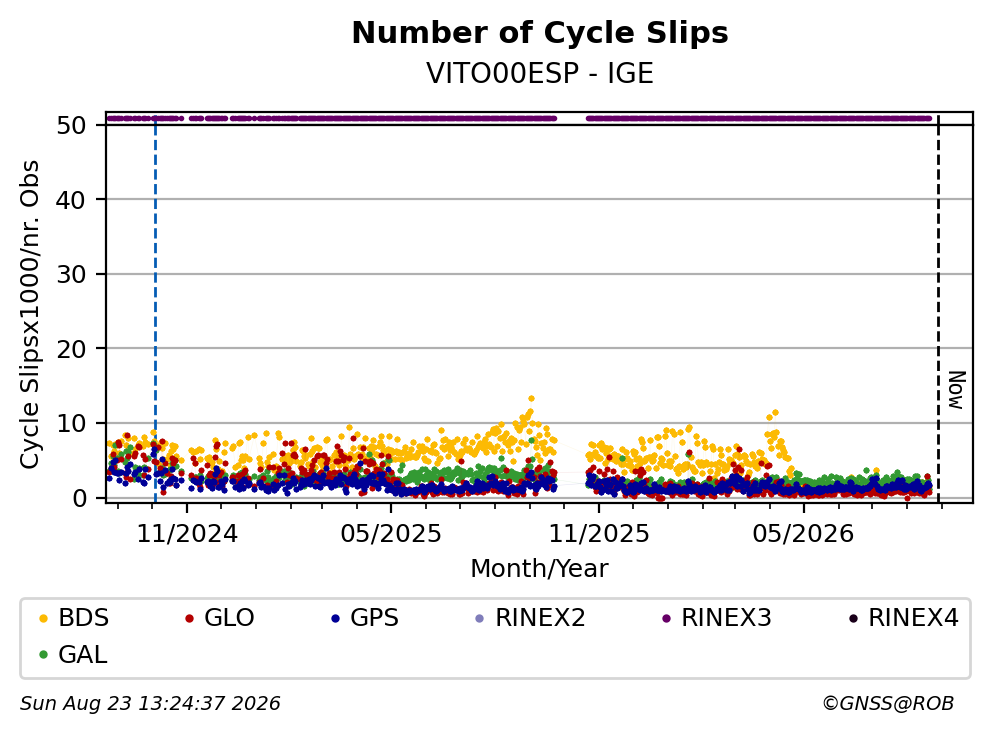This screenshot has width=993, height=734.
Task: Click the 11/2025 x-axis label
Action: (x=598, y=534)
